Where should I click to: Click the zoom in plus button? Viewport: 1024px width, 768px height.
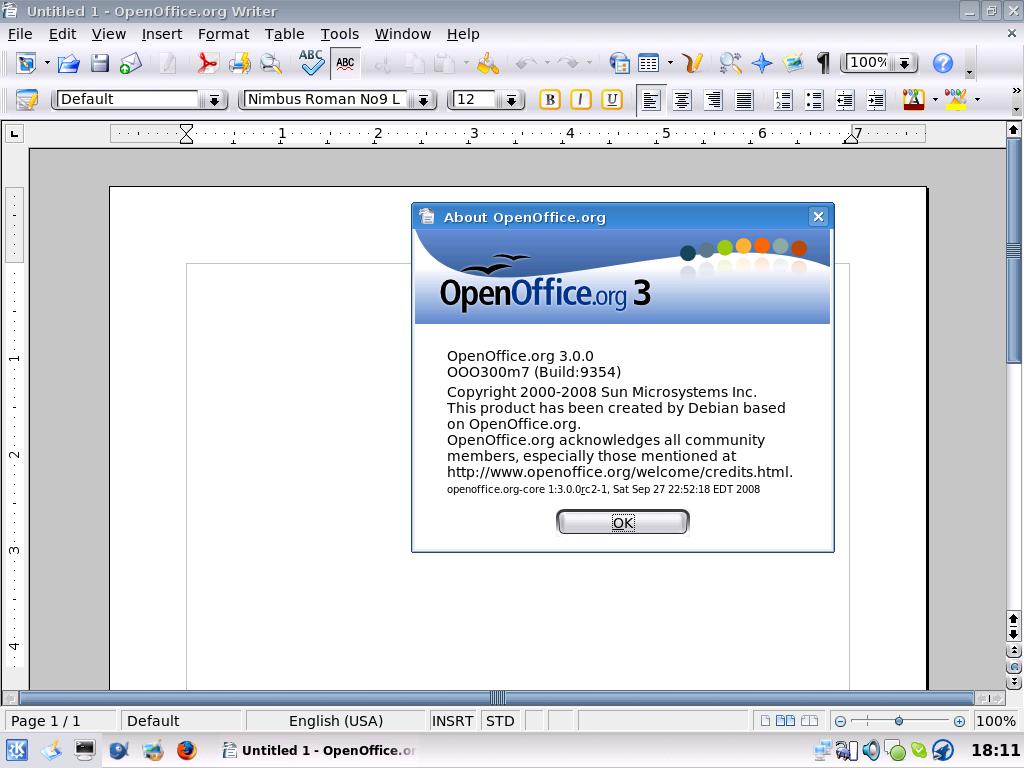tap(959, 721)
